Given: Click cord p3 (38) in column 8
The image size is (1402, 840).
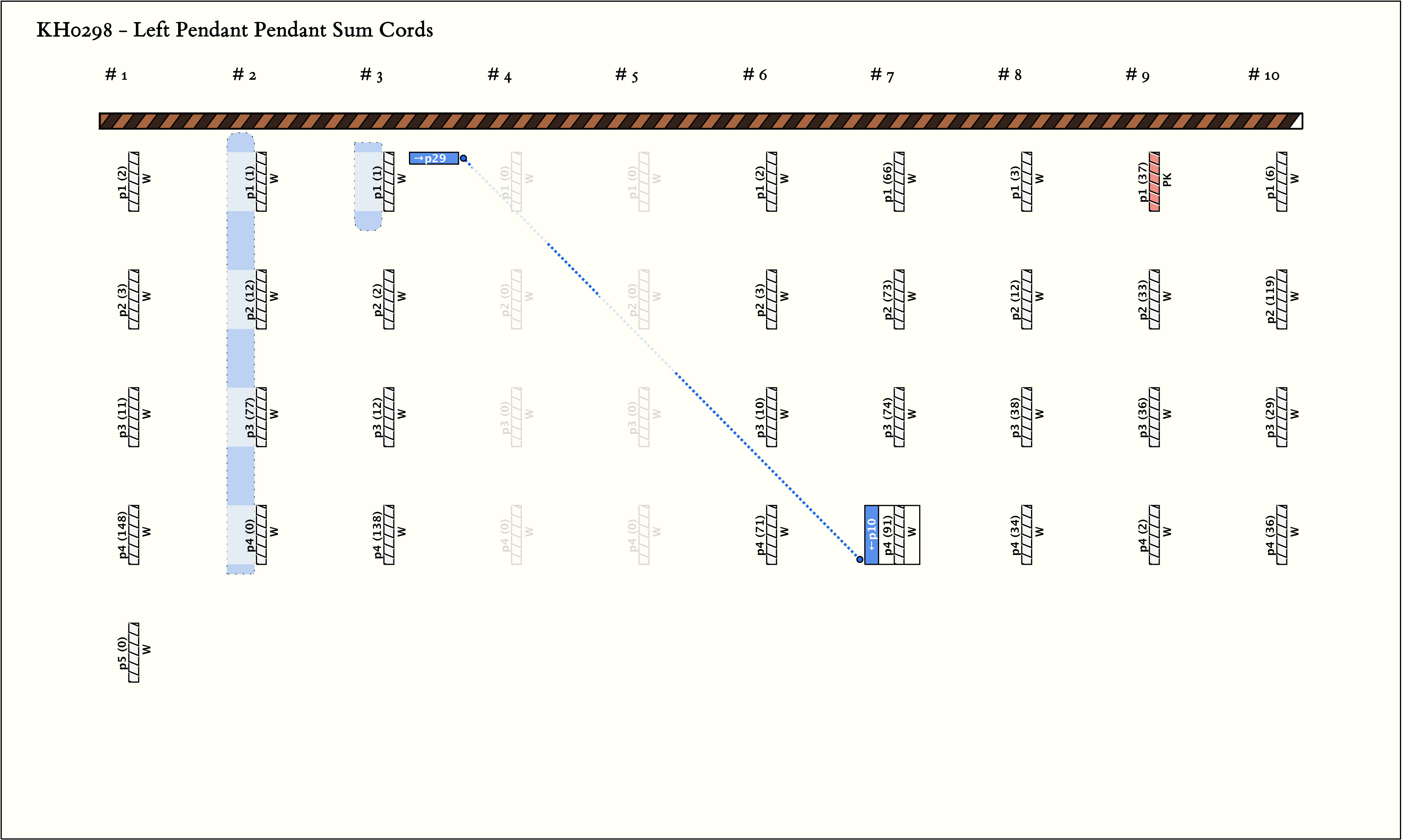Looking at the screenshot, I should [1027, 417].
